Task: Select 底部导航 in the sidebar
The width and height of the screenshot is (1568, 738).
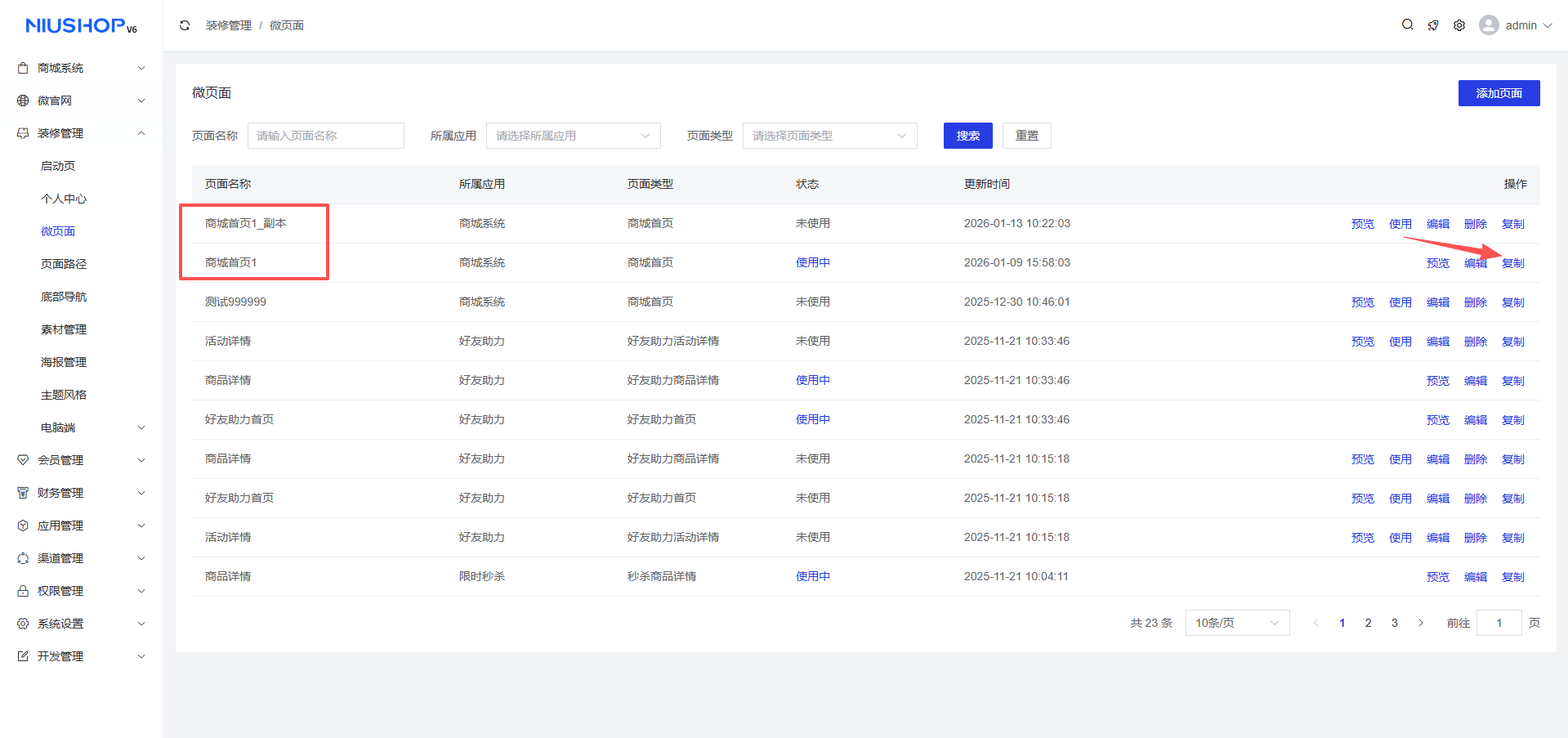Action: [64, 297]
